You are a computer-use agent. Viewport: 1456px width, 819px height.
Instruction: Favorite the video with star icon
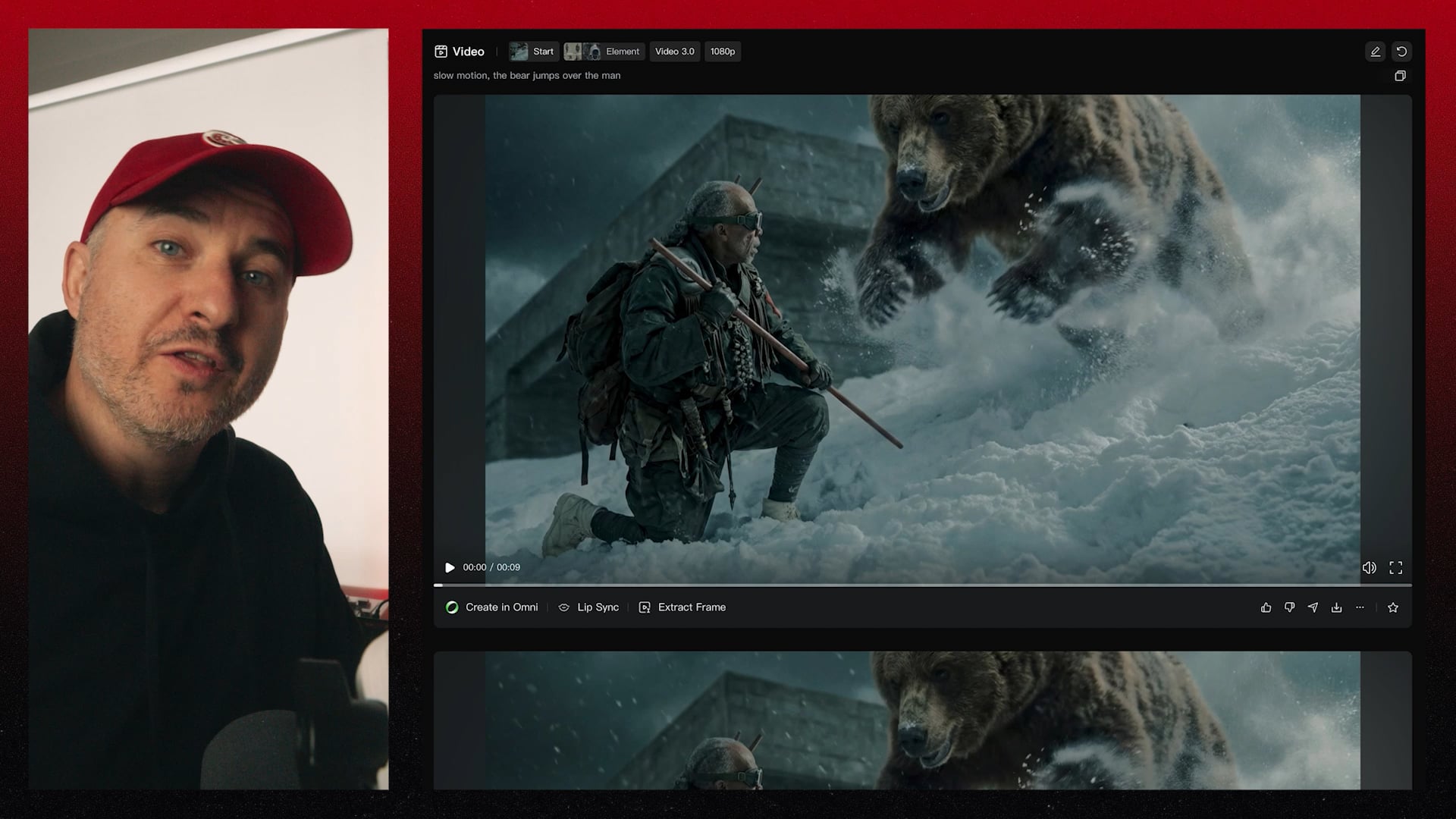point(1393,607)
